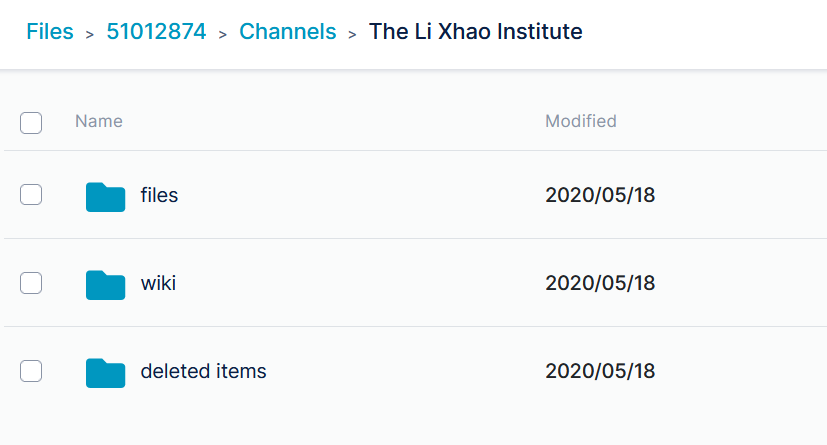Click the wiki folder modified date
Screen dimensions: 827x445
pyautogui.click(x=600, y=283)
